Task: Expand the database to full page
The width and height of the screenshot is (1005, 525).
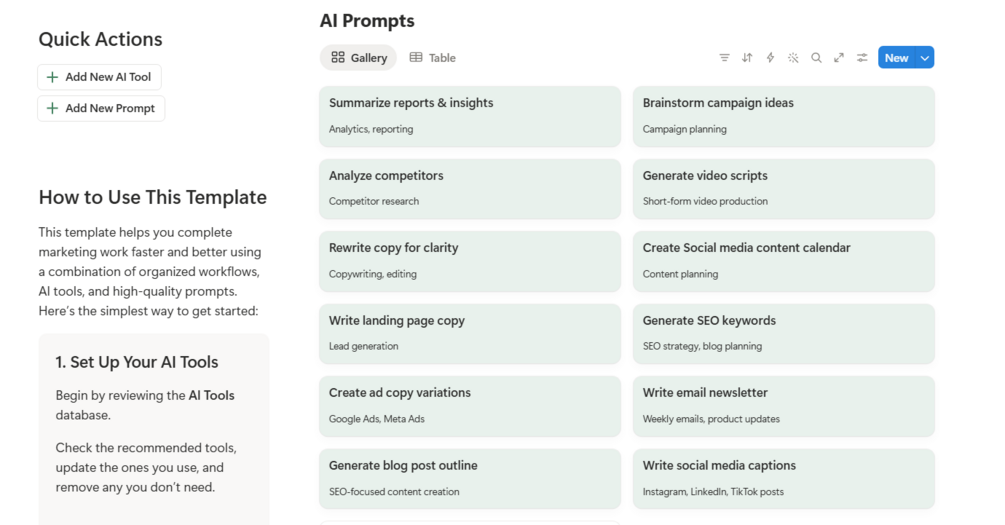Action: [x=839, y=58]
